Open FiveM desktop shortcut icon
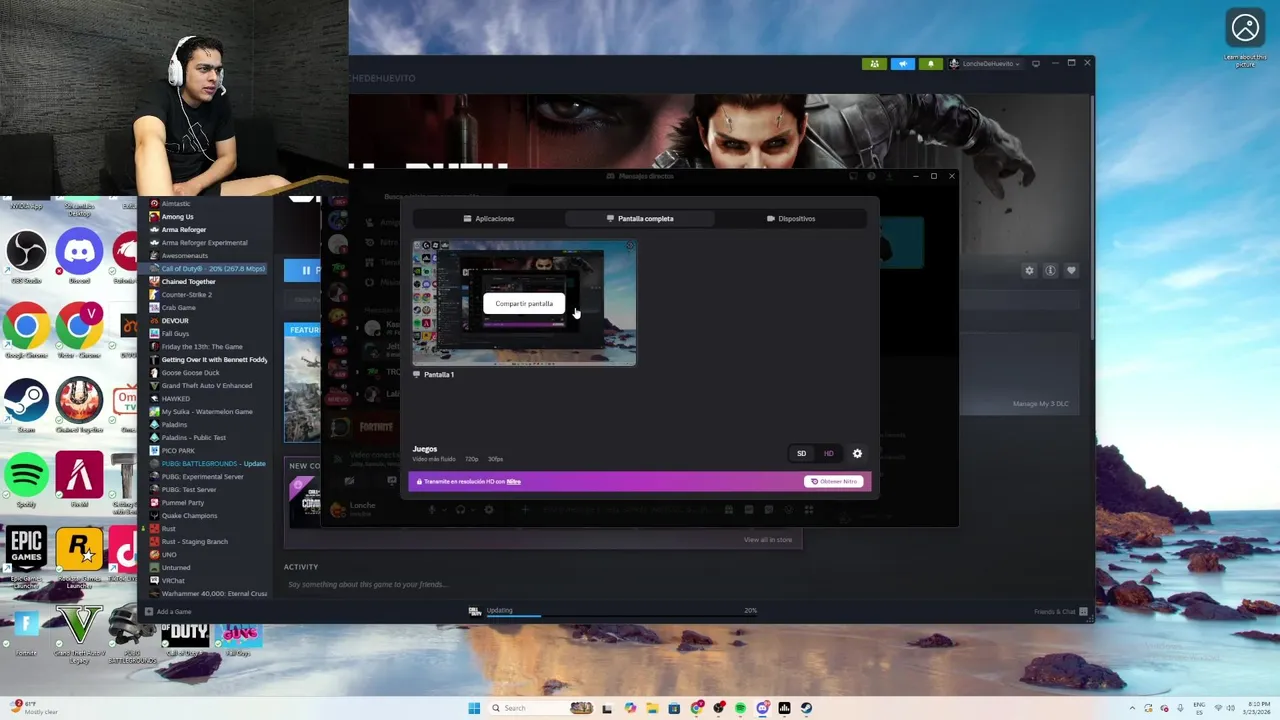The image size is (1280, 720). pos(79,480)
